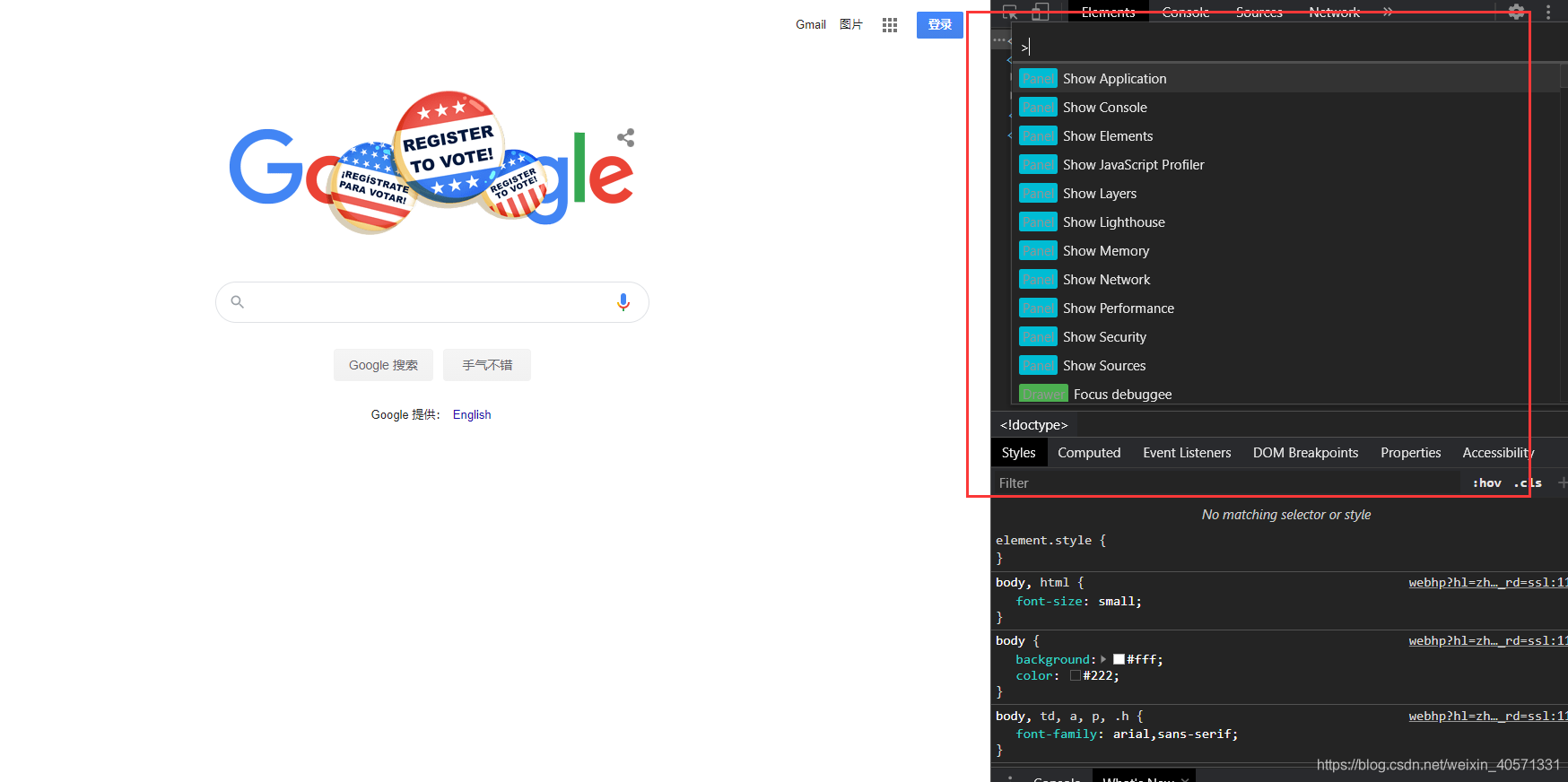Add a new style rule with plus
Viewport: 1568px width, 782px height.
(x=1562, y=482)
